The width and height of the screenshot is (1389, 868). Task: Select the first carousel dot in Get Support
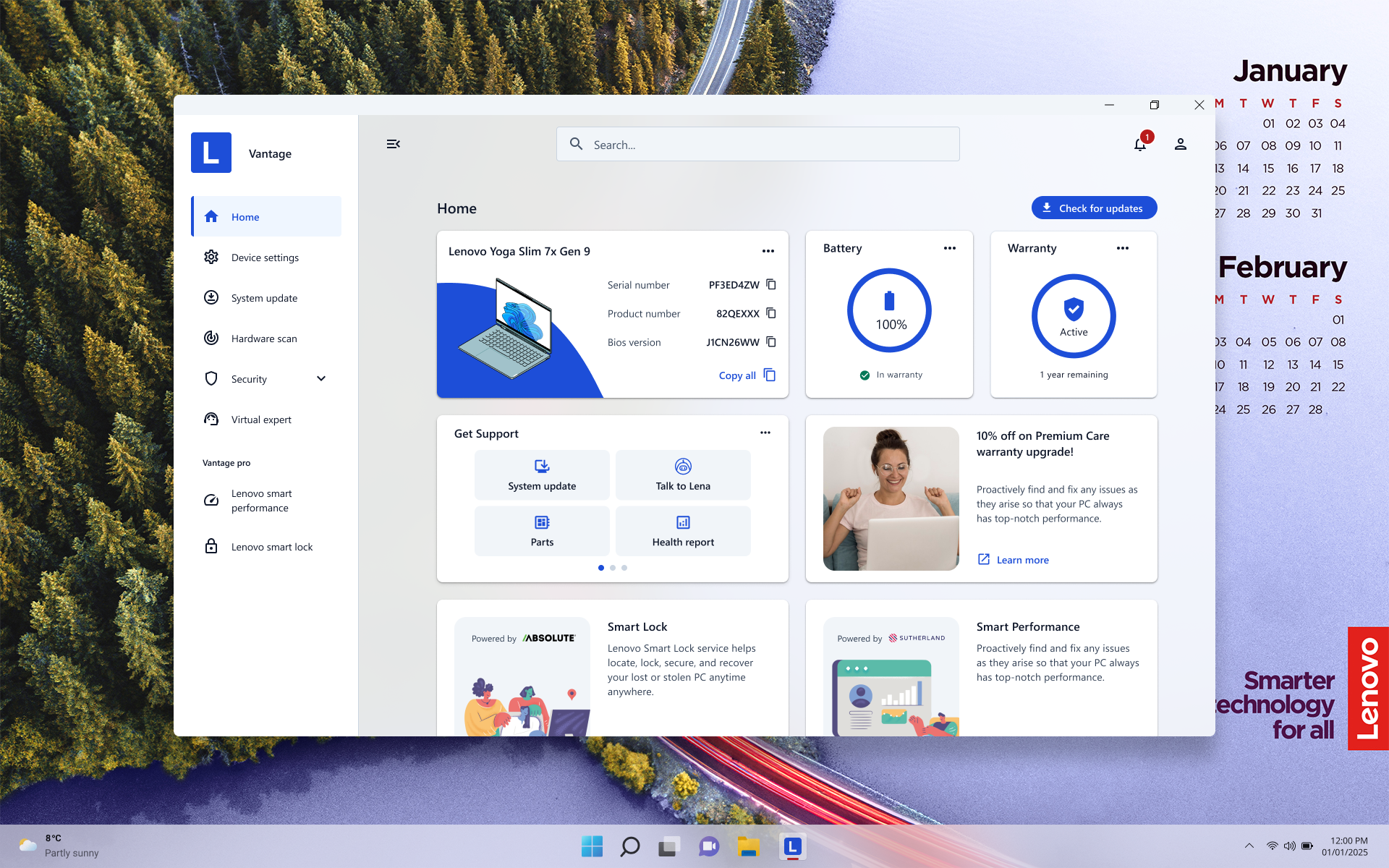601,568
